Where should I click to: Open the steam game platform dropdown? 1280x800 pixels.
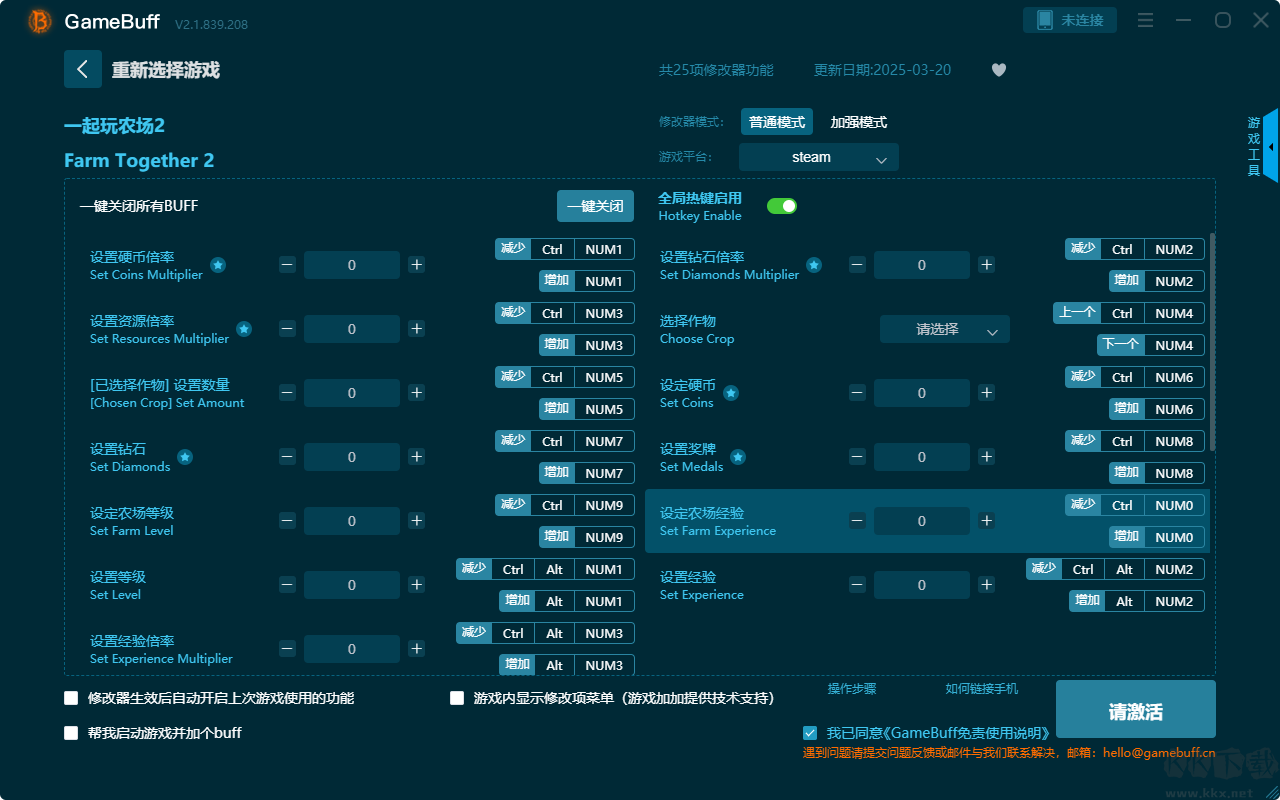pos(818,157)
